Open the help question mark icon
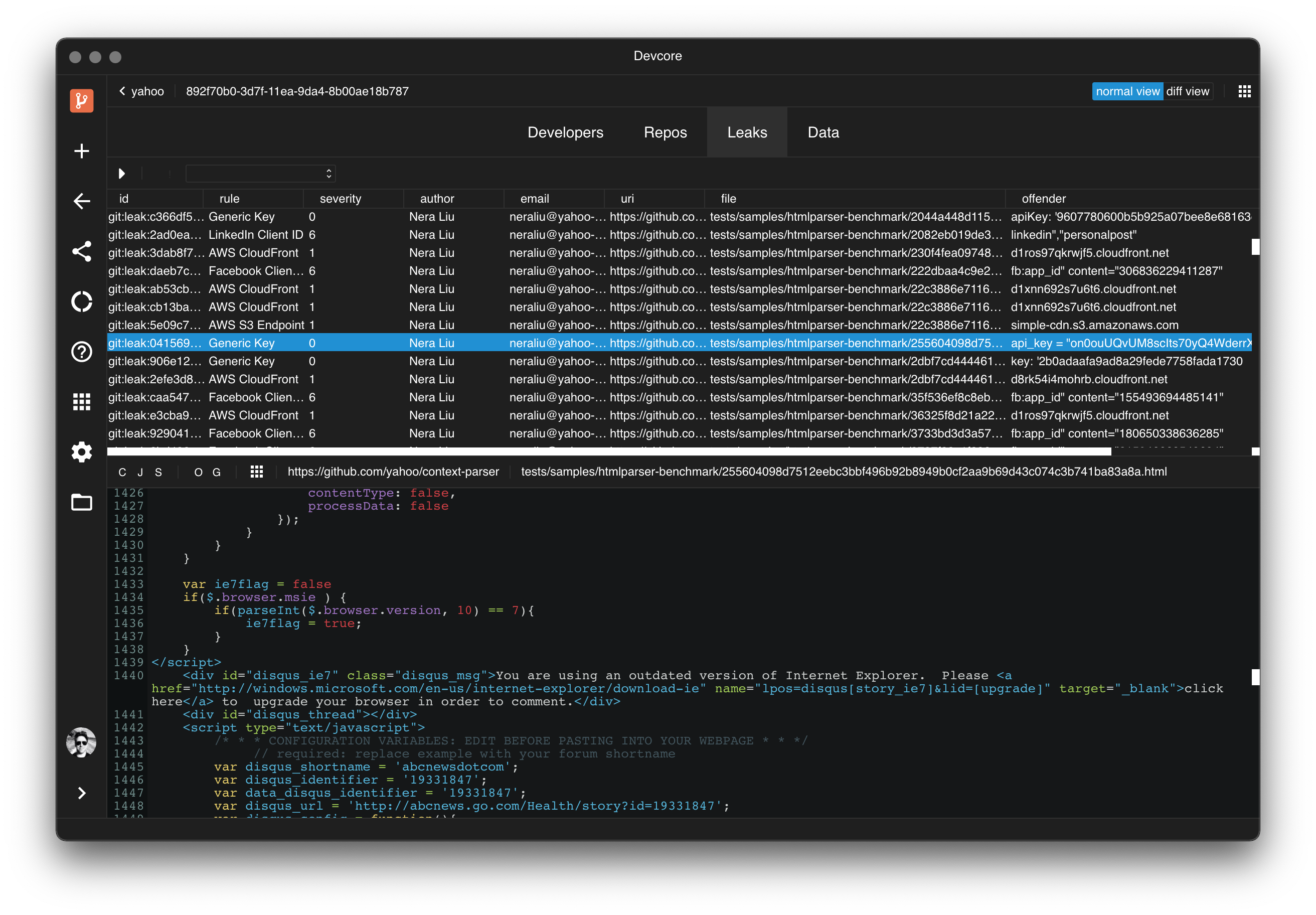Viewport: 1316px width, 915px height. [81, 352]
